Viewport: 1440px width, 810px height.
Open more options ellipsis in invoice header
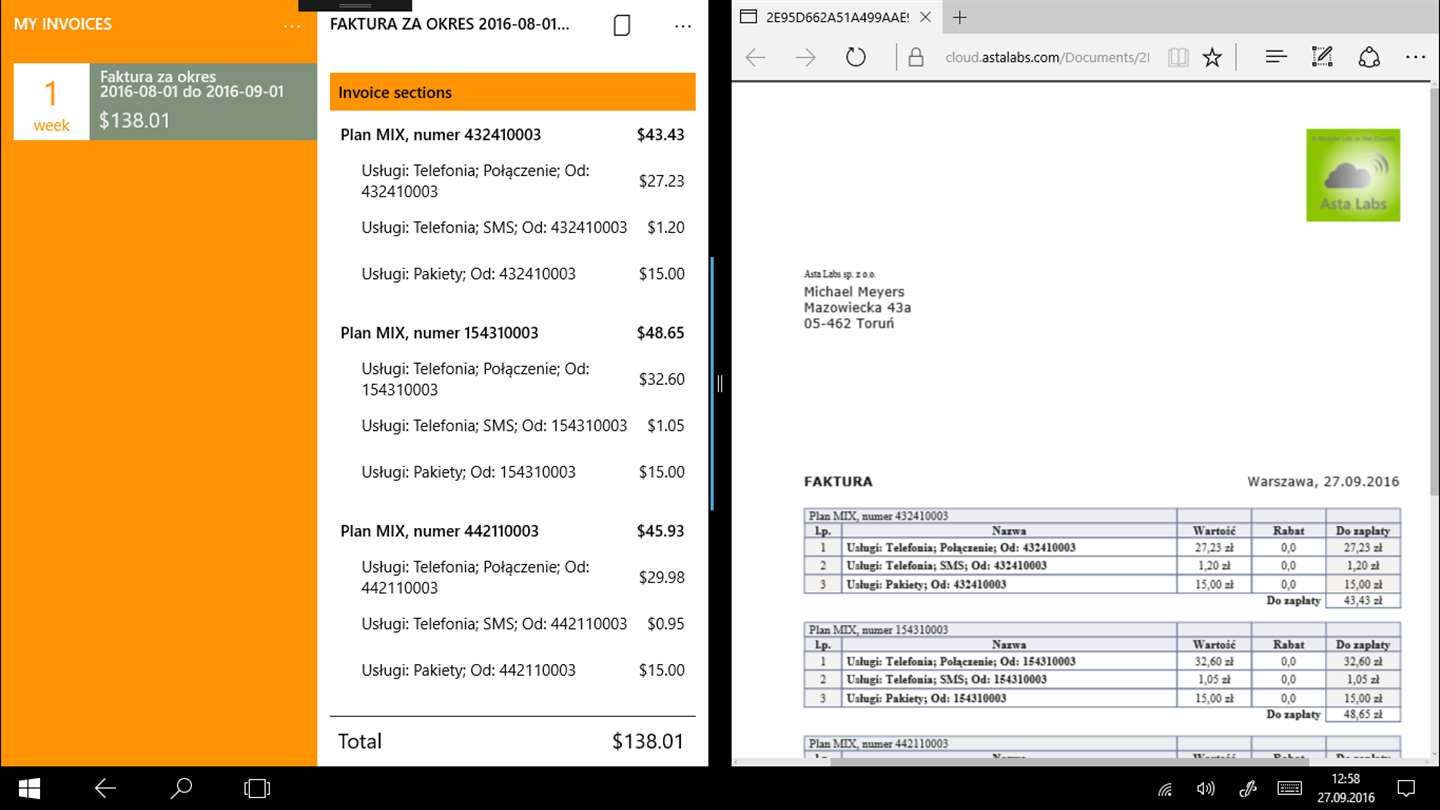683,26
